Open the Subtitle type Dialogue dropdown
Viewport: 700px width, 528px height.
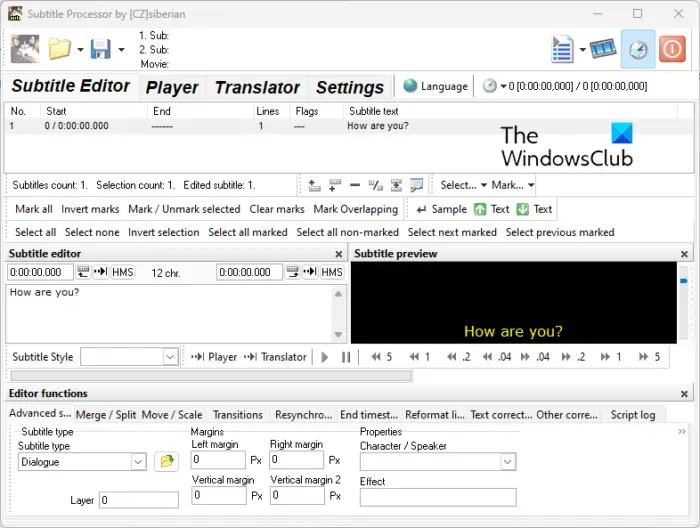138,462
